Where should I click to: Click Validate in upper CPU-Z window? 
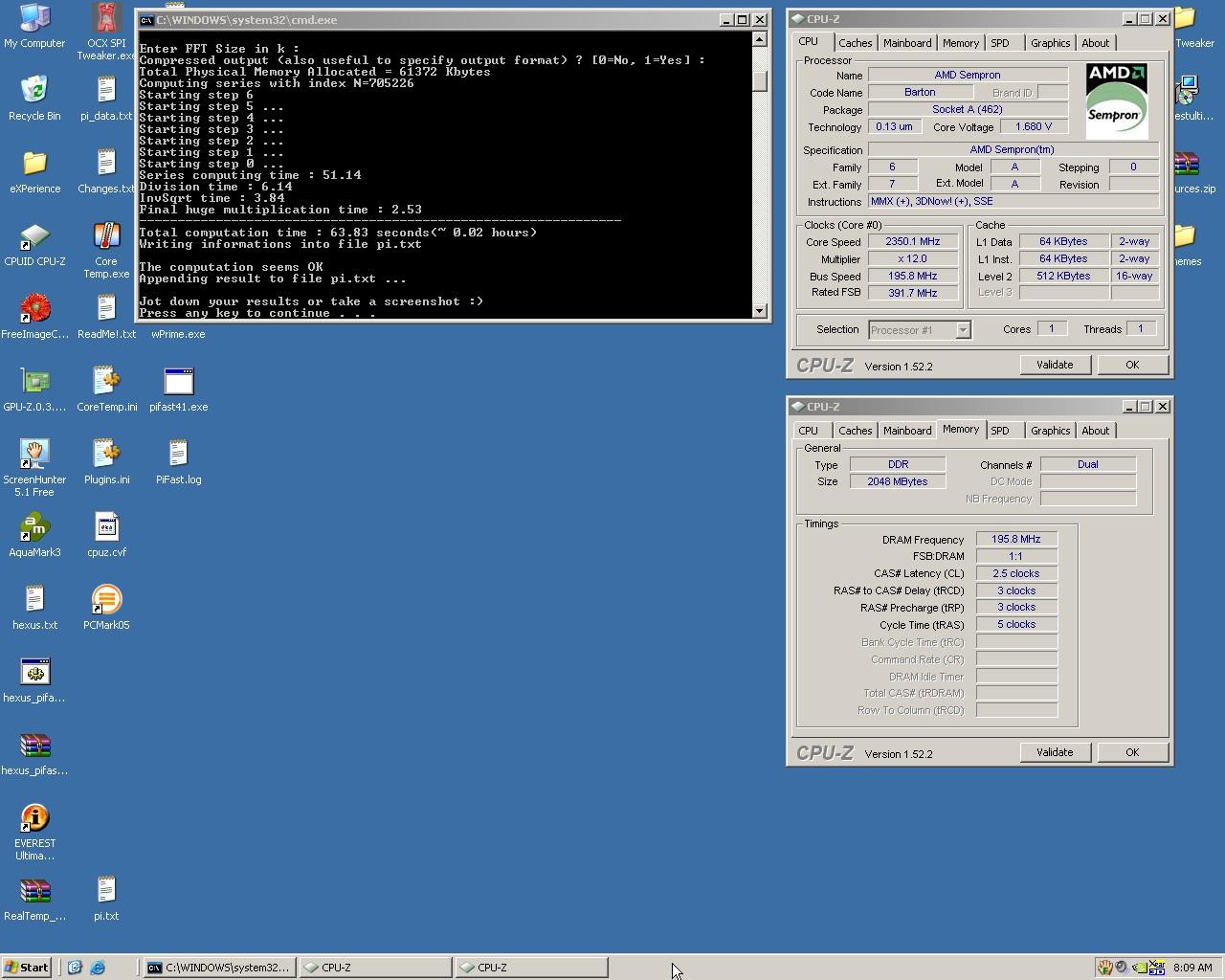pyautogui.click(x=1055, y=365)
